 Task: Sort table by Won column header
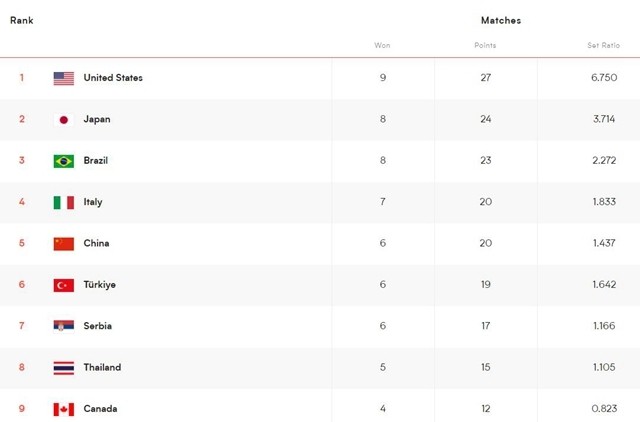click(382, 45)
